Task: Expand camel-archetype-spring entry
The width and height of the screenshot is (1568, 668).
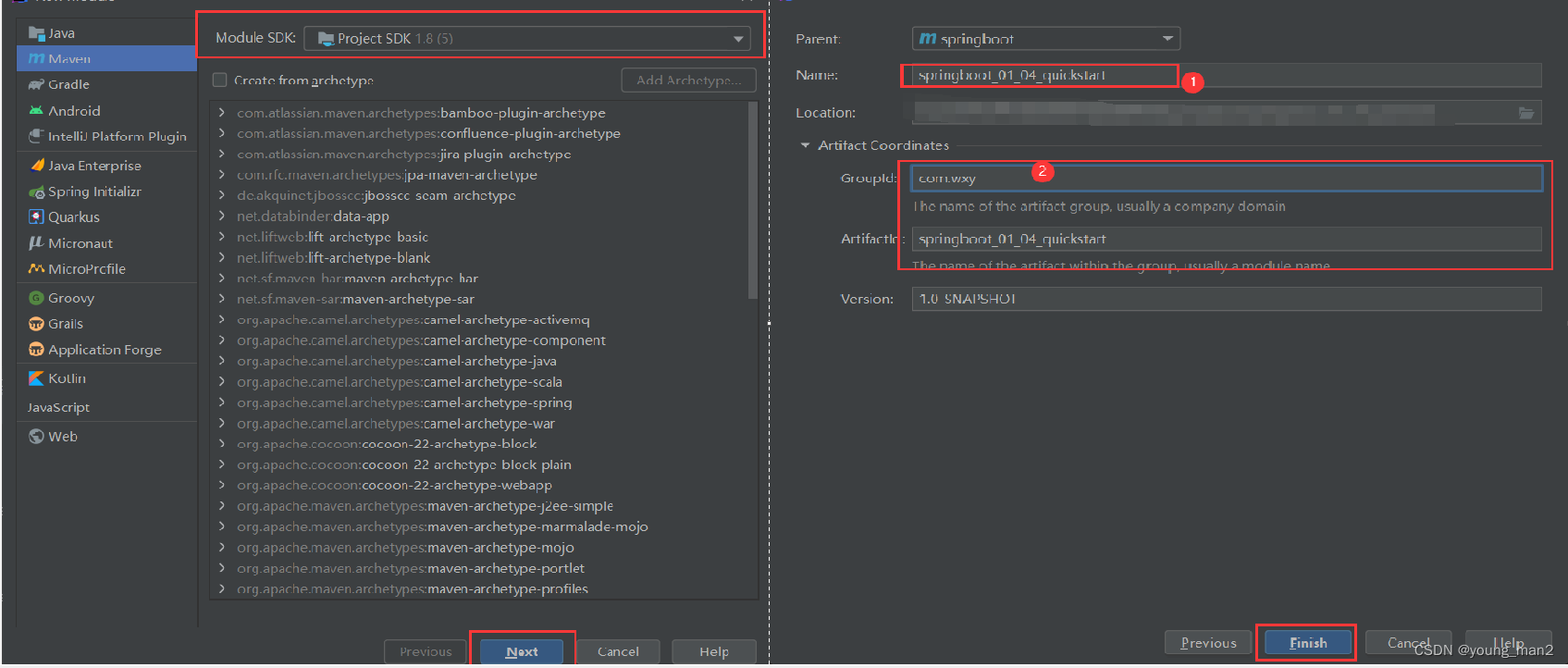Action: click(222, 402)
